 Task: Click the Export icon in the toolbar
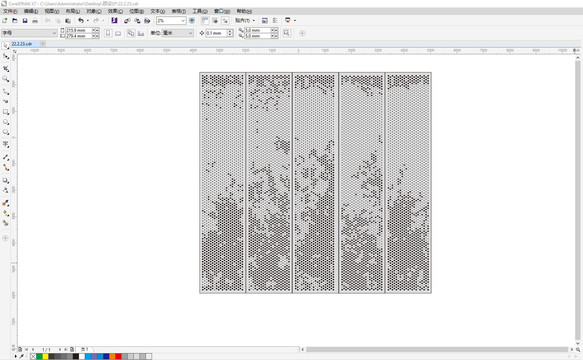pyautogui.click(x=137, y=20)
